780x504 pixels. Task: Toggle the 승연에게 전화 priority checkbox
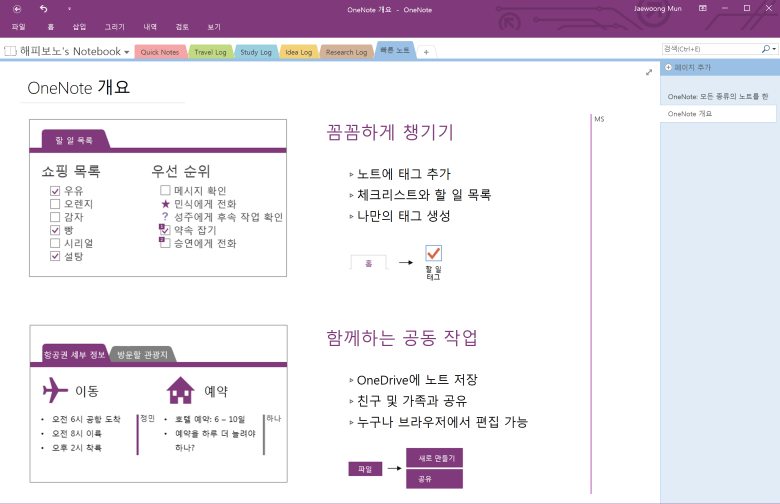tap(165, 242)
